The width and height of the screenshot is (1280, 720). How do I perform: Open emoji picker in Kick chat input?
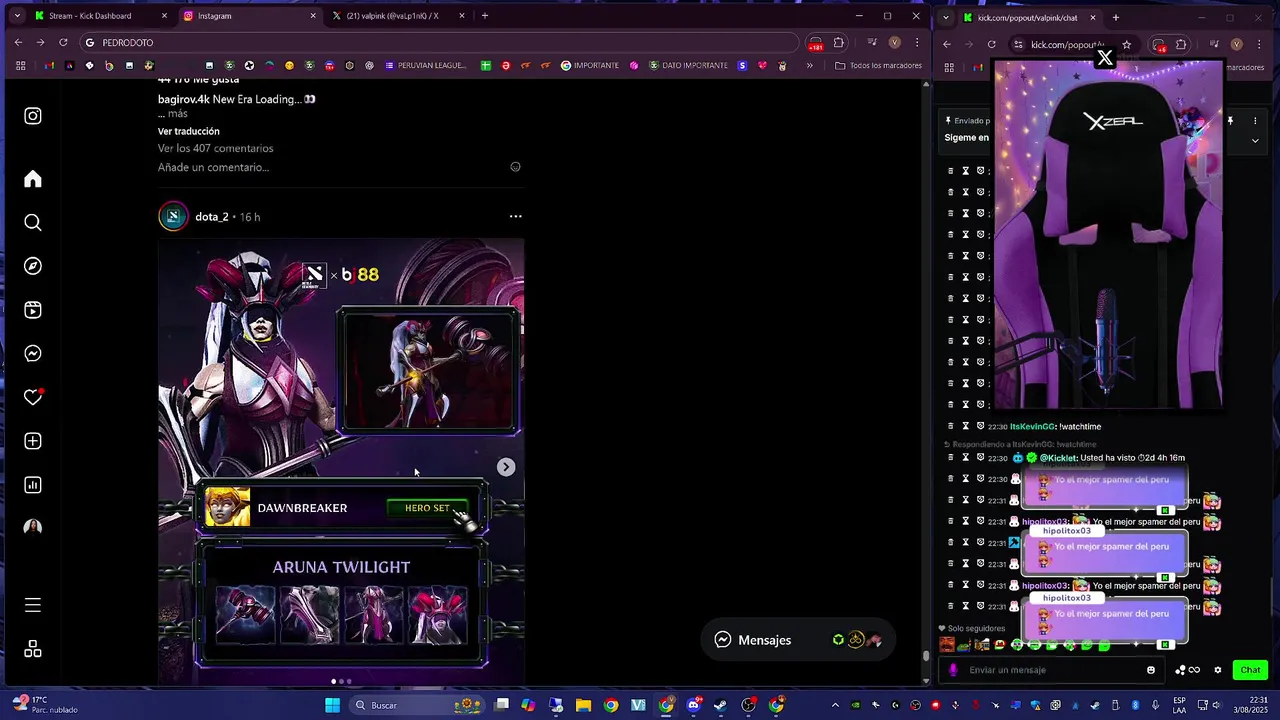(1151, 670)
